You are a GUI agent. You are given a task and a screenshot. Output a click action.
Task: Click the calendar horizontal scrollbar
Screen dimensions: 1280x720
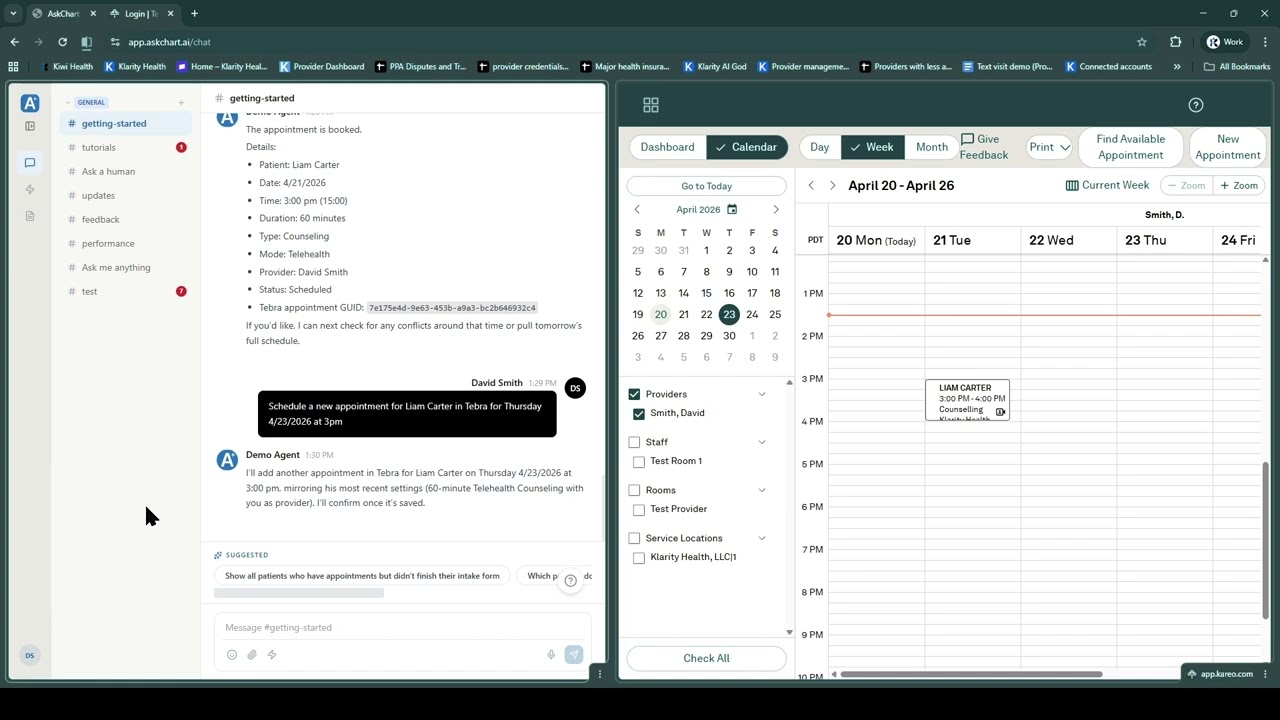tap(971, 674)
